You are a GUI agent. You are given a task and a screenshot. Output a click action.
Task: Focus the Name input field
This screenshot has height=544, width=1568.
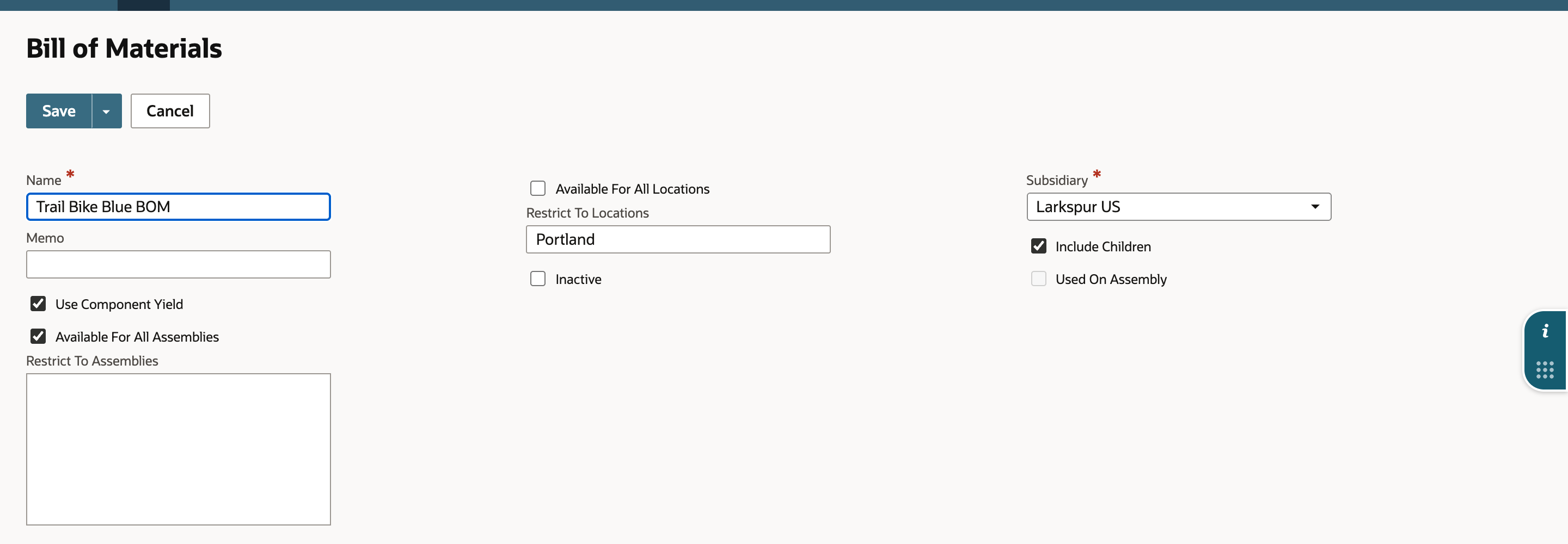[x=179, y=207]
